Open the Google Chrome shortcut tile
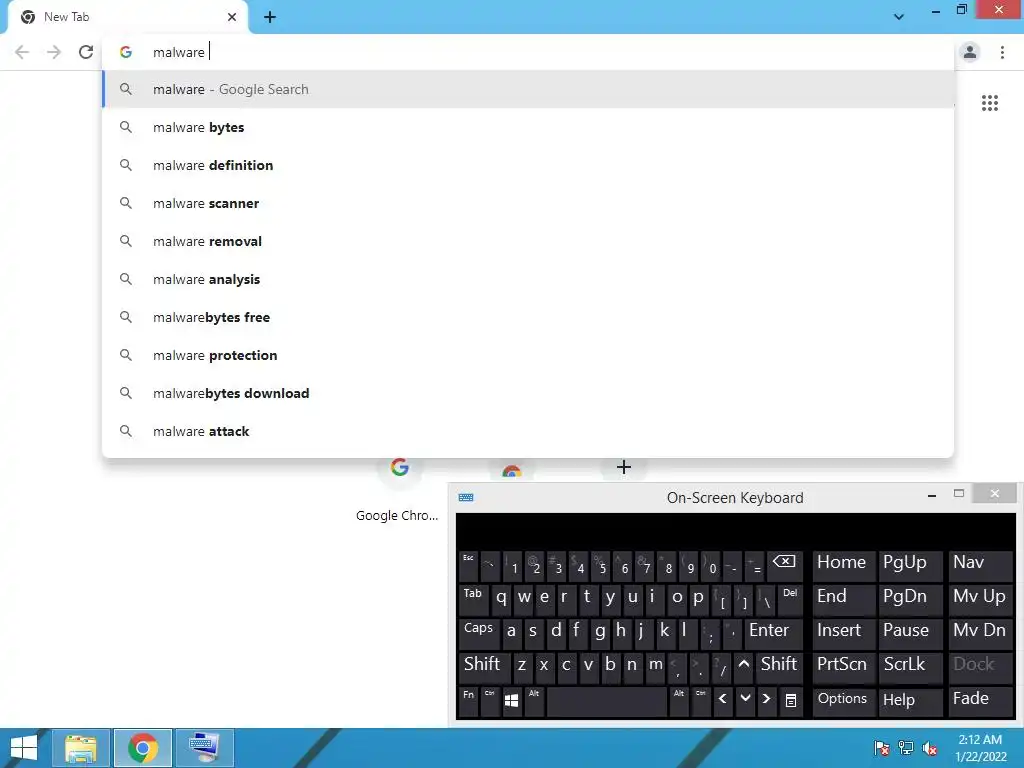Screen dimensions: 1024x768 click(399, 490)
